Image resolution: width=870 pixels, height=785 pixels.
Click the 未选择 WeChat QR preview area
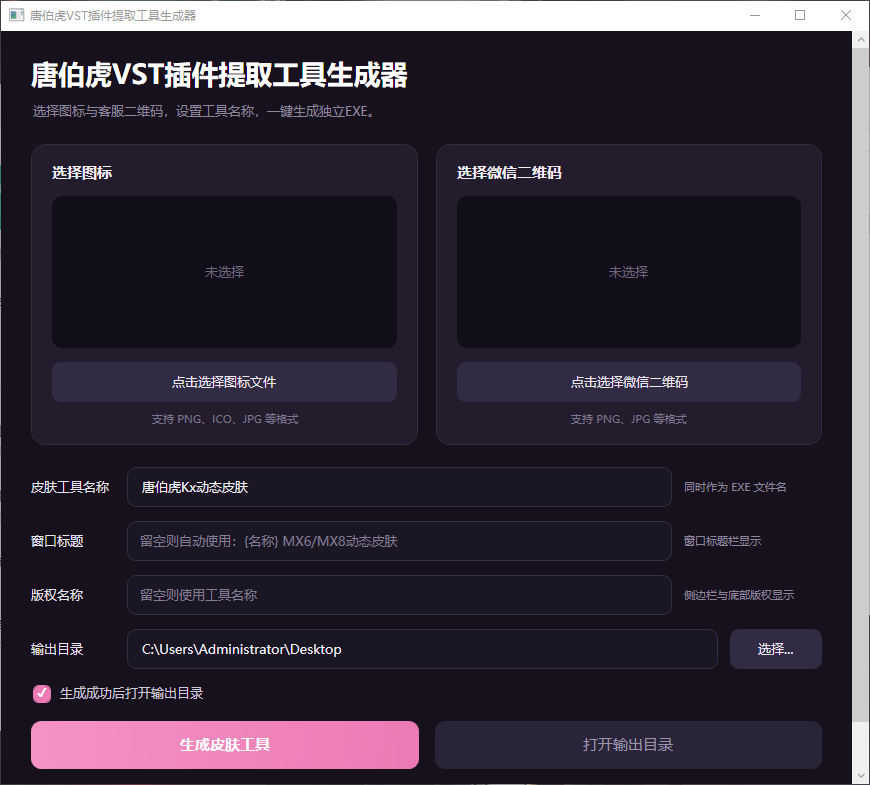629,272
